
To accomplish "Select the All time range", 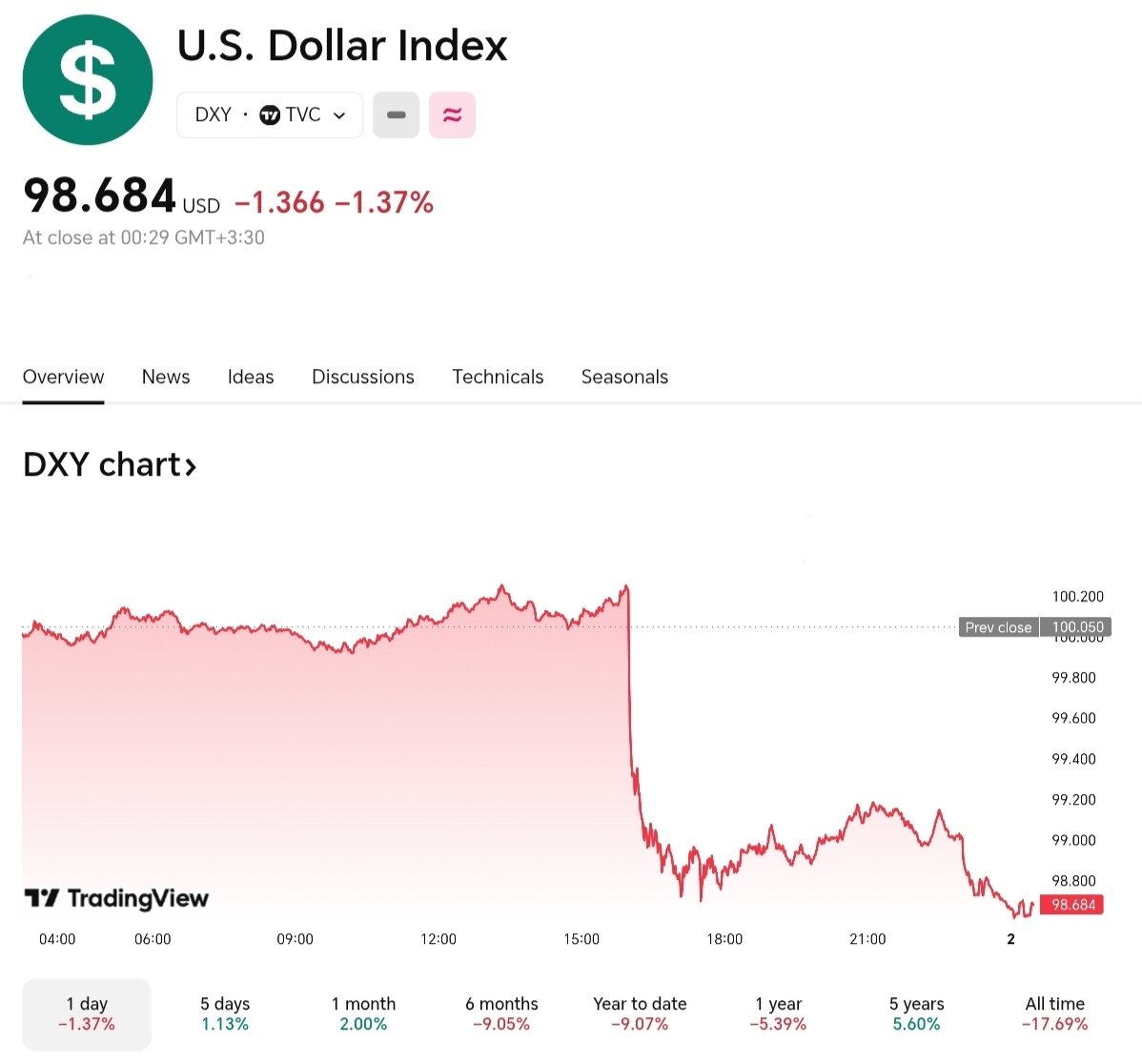I will (1054, 1013).
